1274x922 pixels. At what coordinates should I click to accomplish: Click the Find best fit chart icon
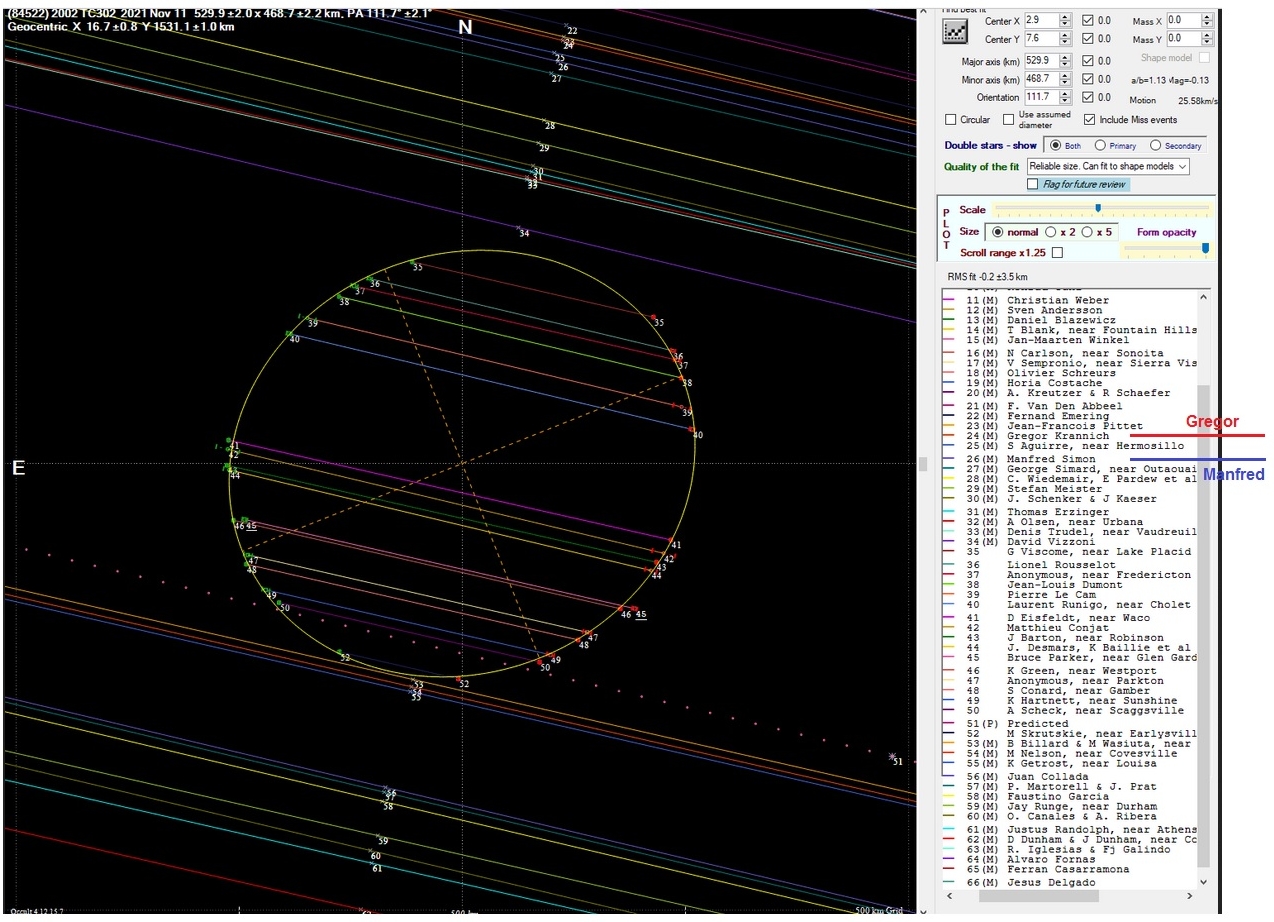tap(955, 30)
